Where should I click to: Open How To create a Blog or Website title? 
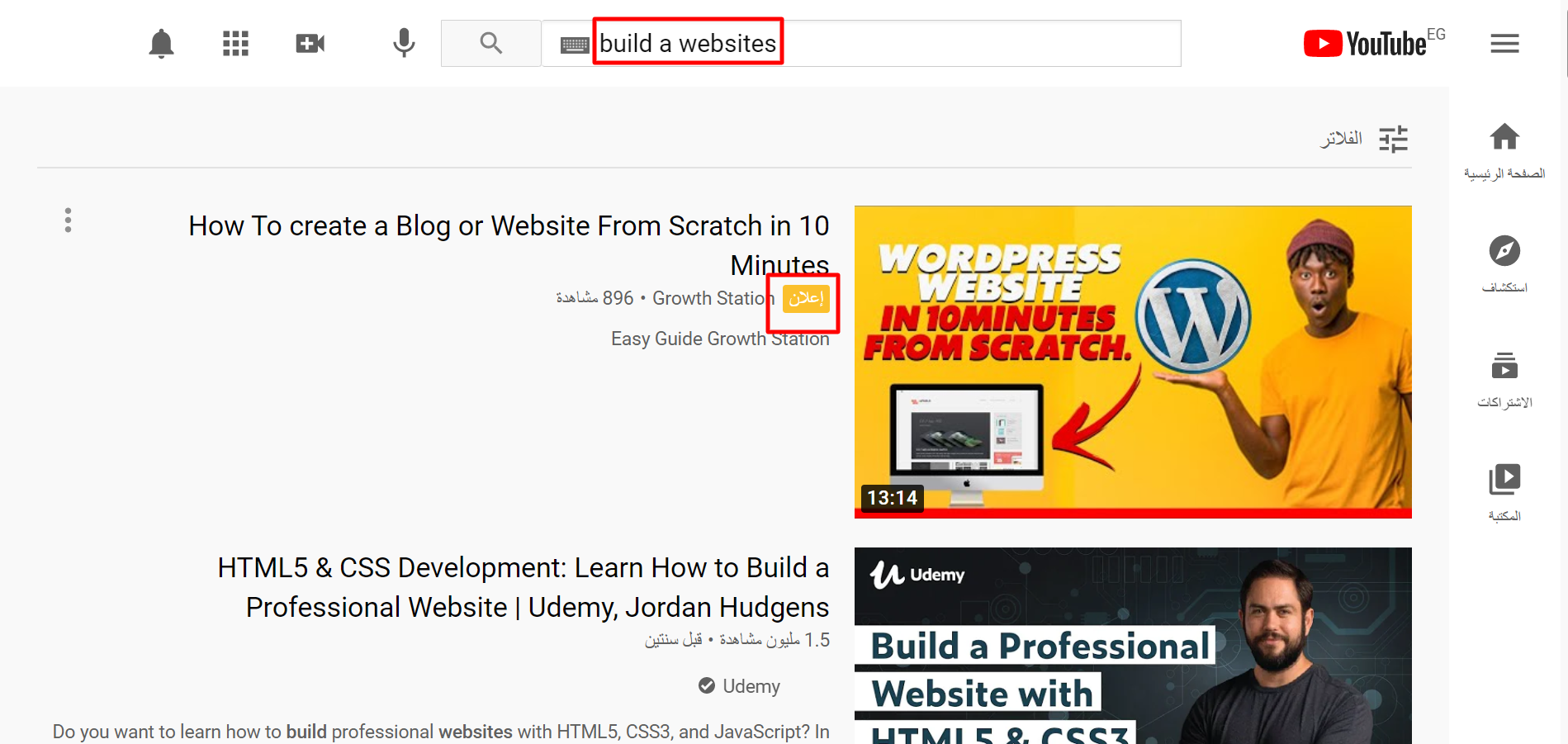[x=509, y=245]
